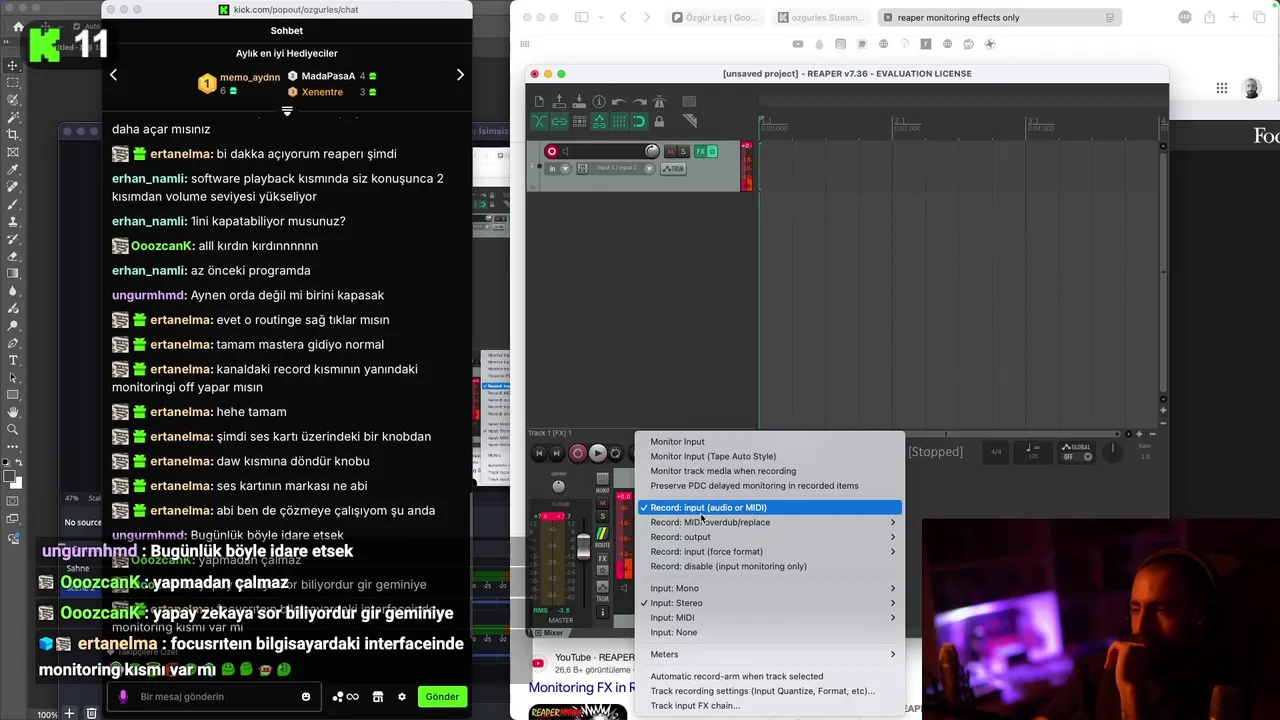Viewport: 1280px width, 720px height.
Task: Click Gönder send button in chat
Action: [442, 697]
